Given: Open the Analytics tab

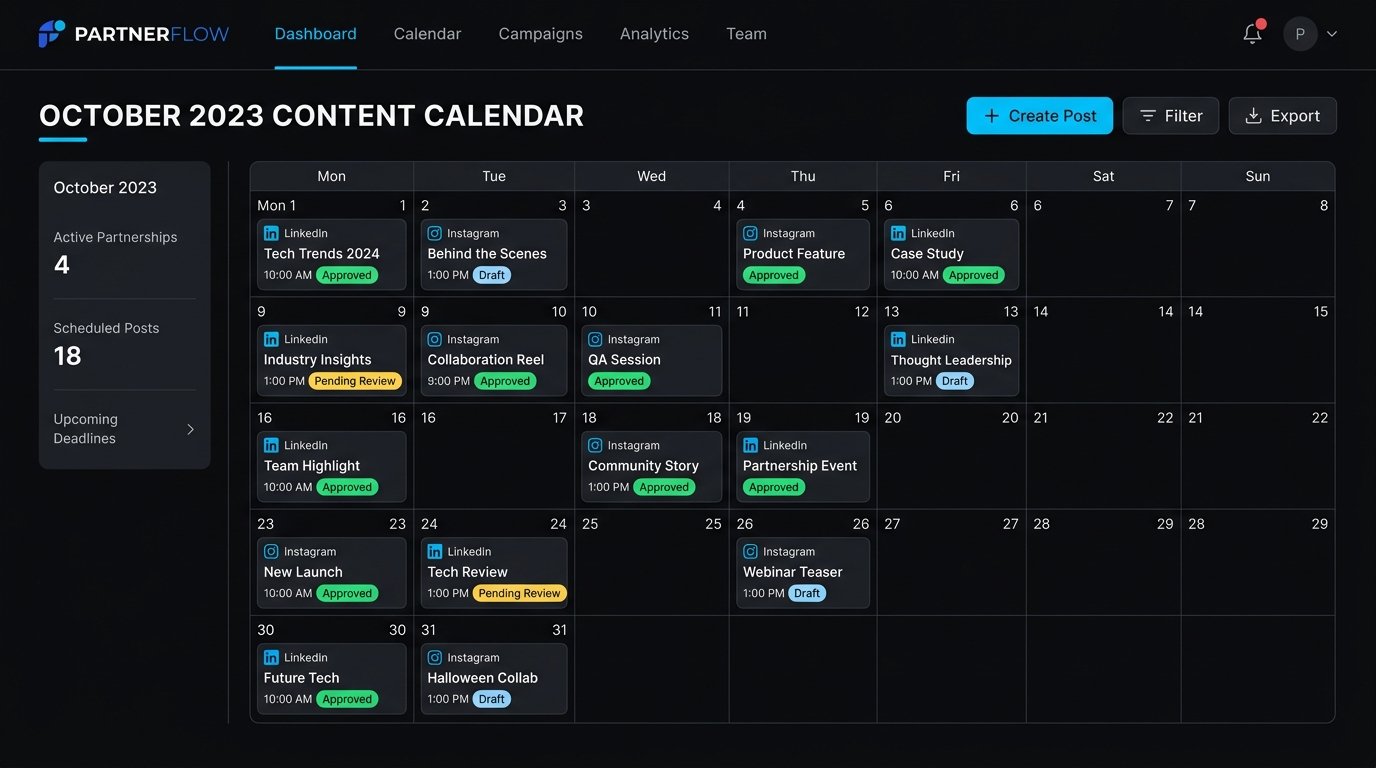Looking at the screenshot, I should (654, 34).
